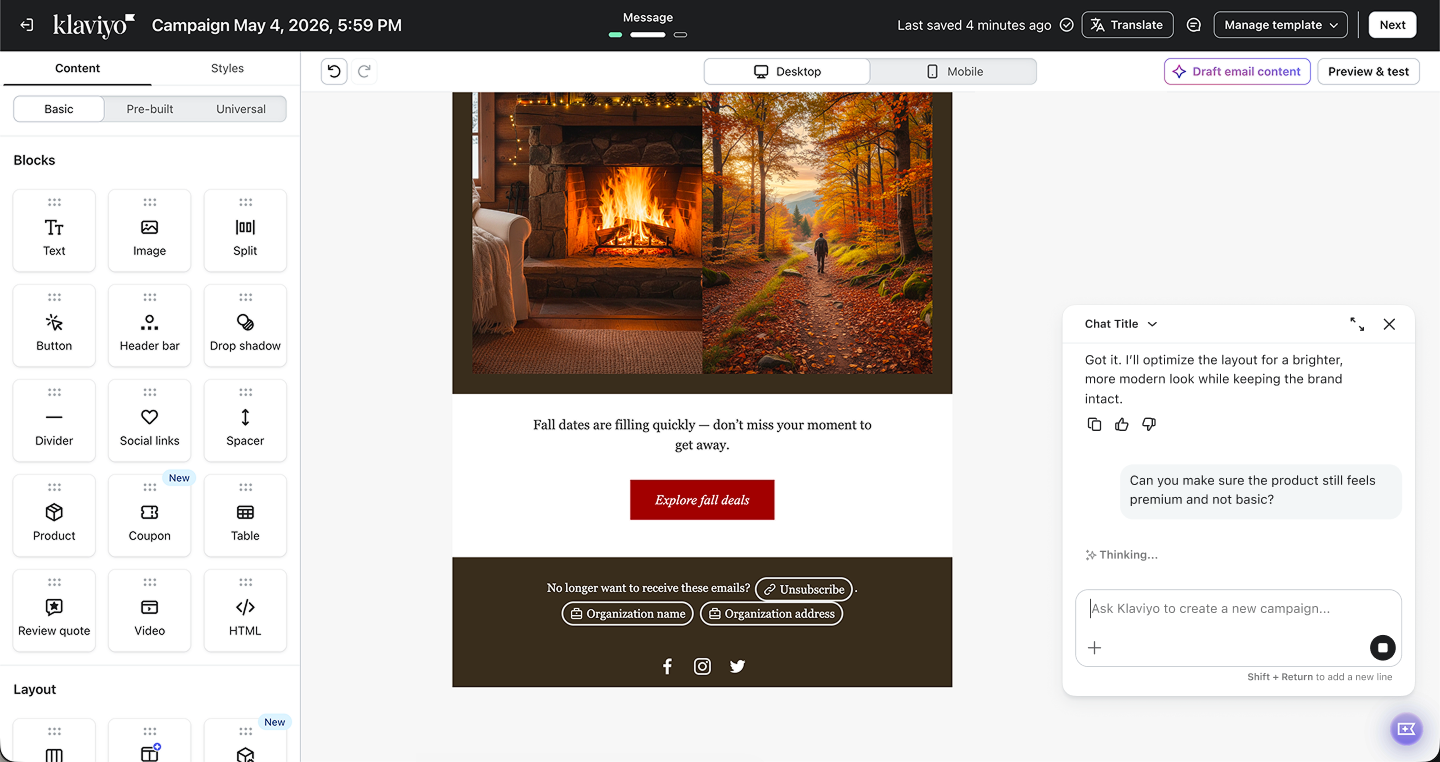This screenshot has height=762, width=1440.
Task: Click the saved checkmark status icon
Action: click(x=1066, y=25)
